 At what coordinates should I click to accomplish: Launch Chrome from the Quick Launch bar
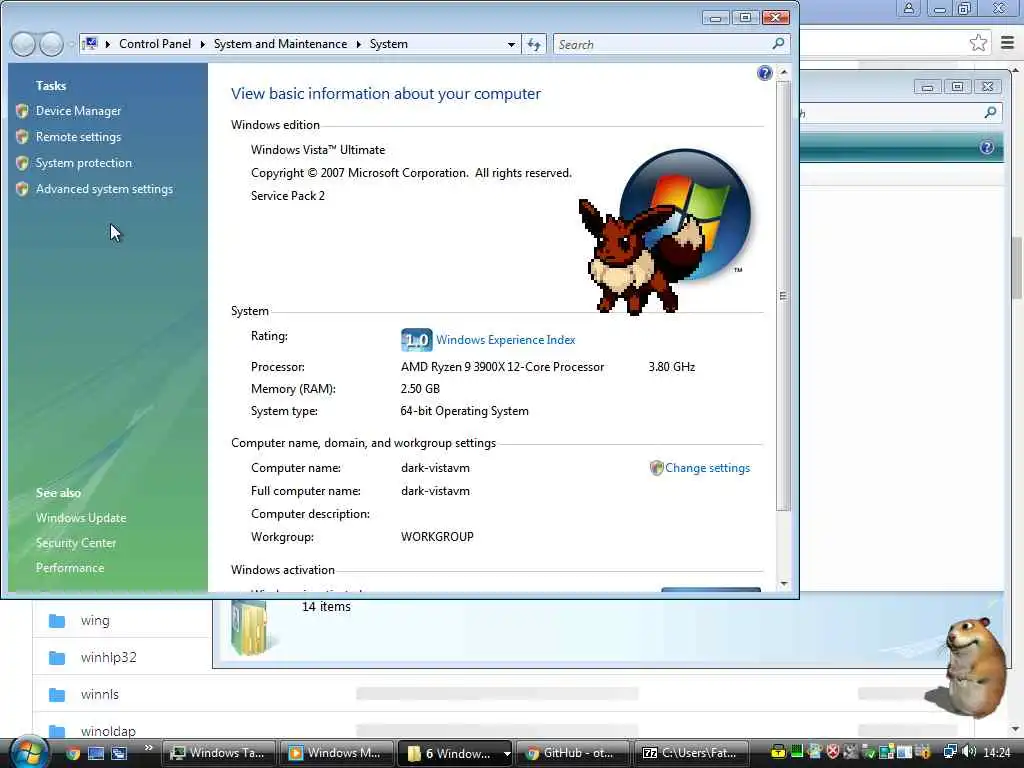(x=72, y=753)
